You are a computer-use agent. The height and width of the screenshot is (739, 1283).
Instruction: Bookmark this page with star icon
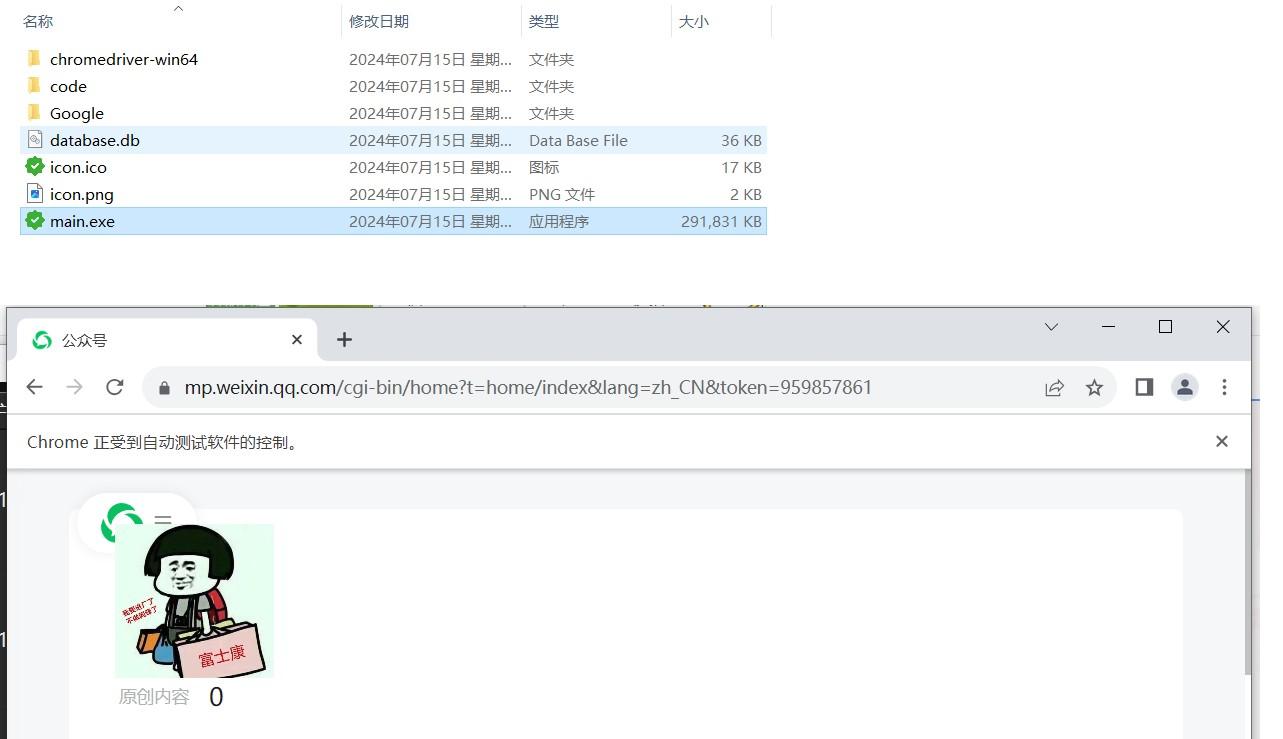(x=1094, y=388)
